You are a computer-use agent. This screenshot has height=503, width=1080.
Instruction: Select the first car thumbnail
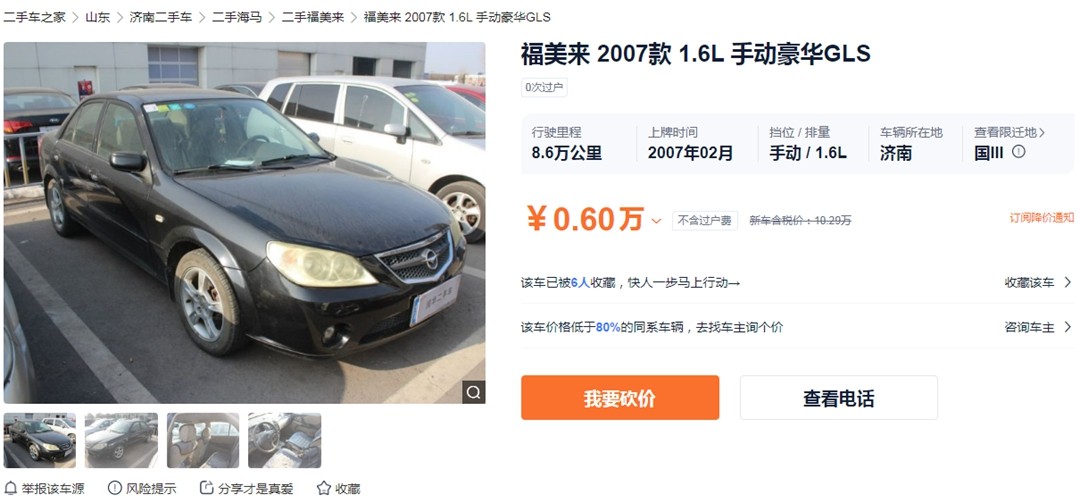pos(40,440)
